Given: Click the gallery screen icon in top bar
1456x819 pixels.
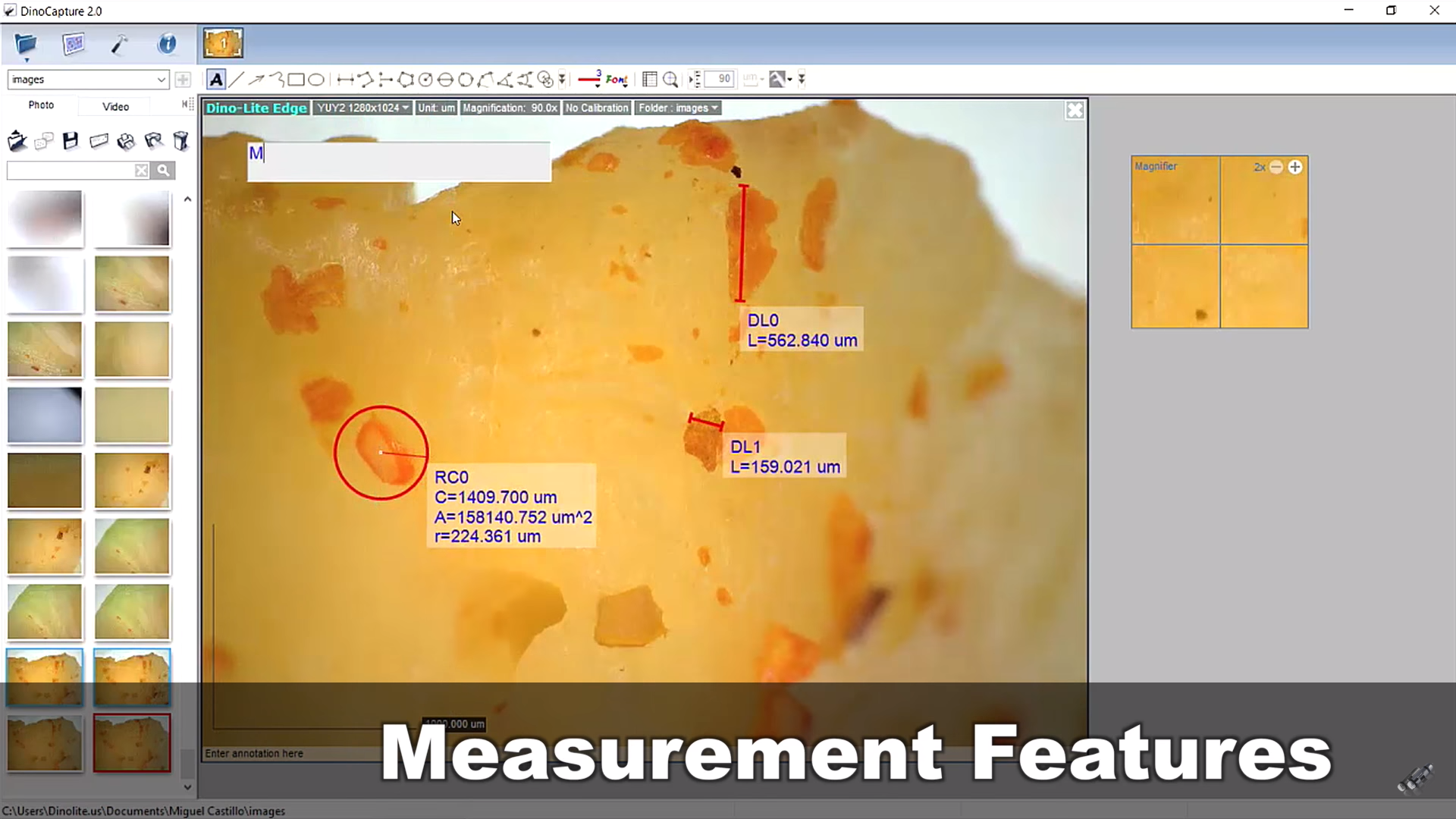Looking at the screenshot, I should point(74,44).
